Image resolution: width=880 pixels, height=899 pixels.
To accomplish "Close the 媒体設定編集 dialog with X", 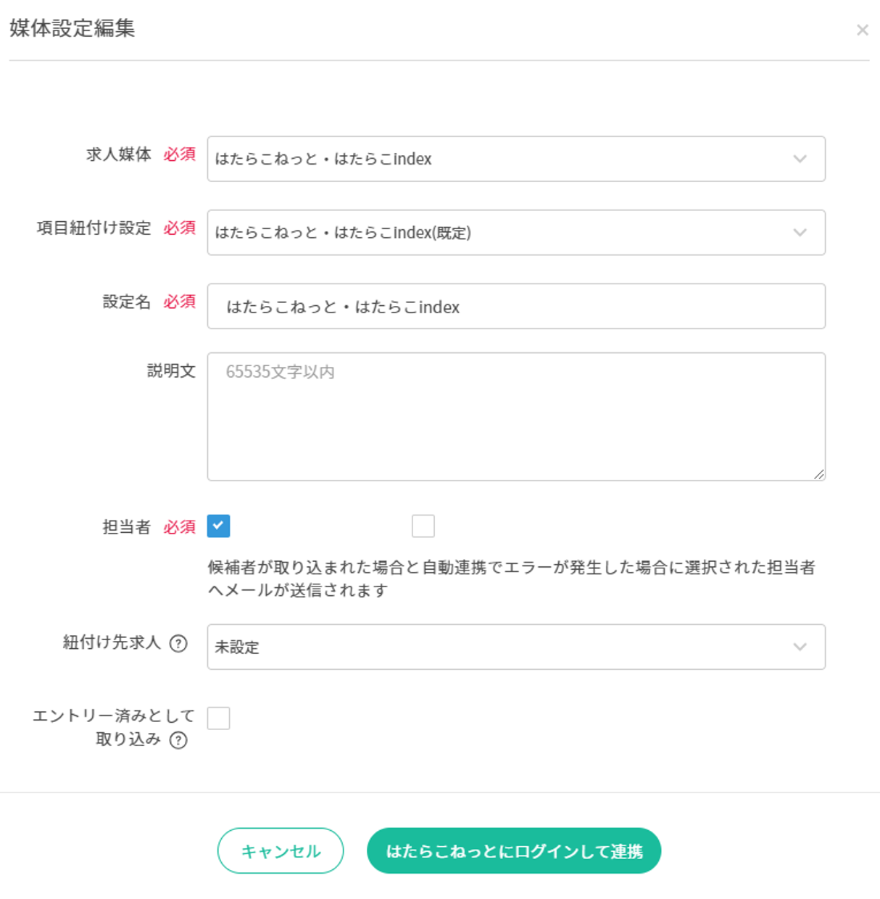I will click(x=862, y=30).
